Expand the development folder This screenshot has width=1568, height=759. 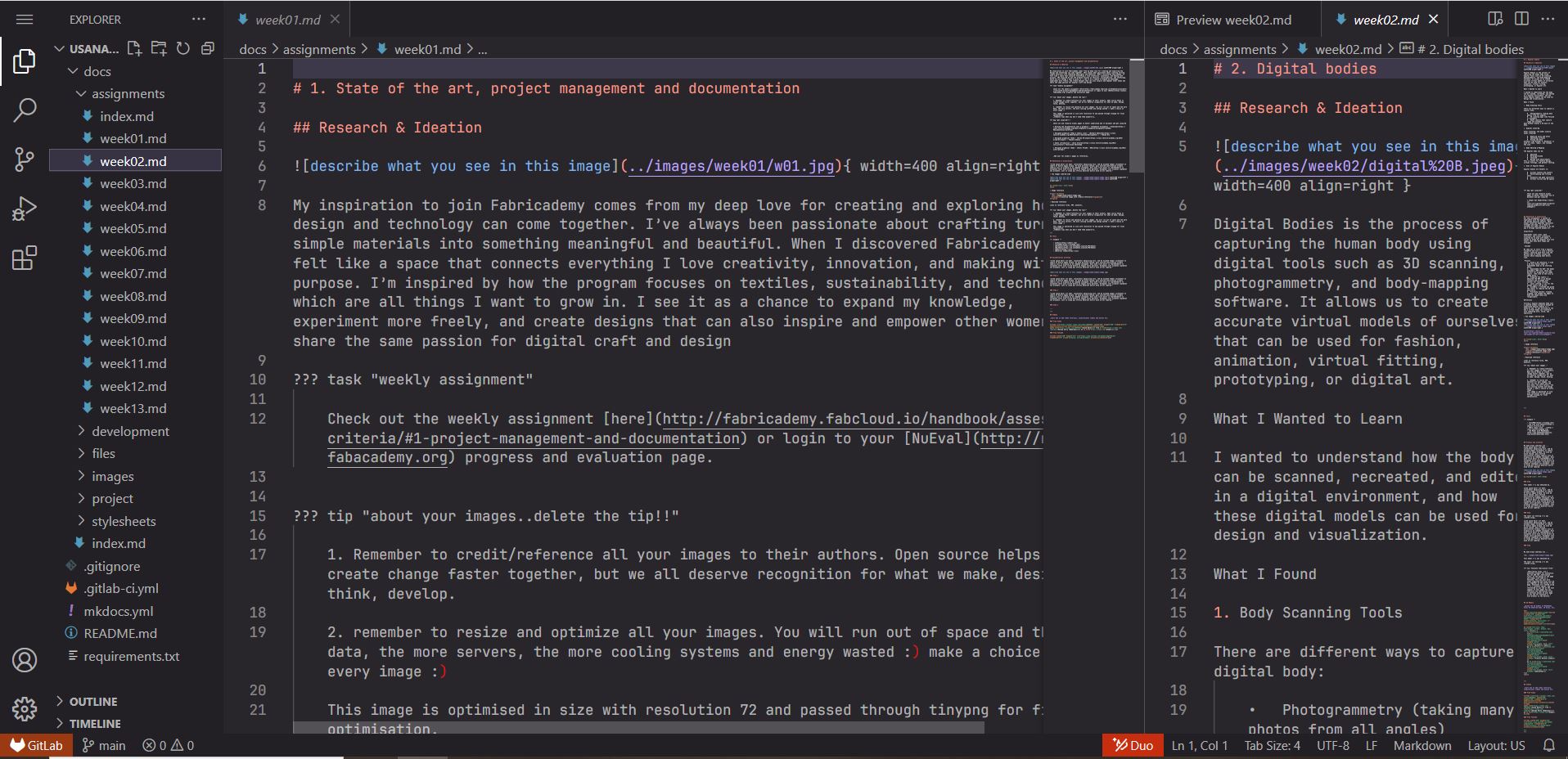(129, 431)
